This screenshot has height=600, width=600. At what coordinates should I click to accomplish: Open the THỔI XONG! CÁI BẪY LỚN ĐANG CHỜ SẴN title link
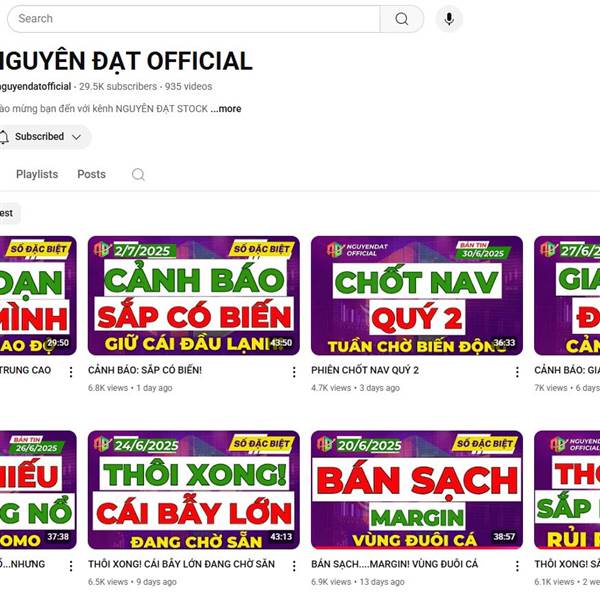pyautogui.click(x=181, y=564)
